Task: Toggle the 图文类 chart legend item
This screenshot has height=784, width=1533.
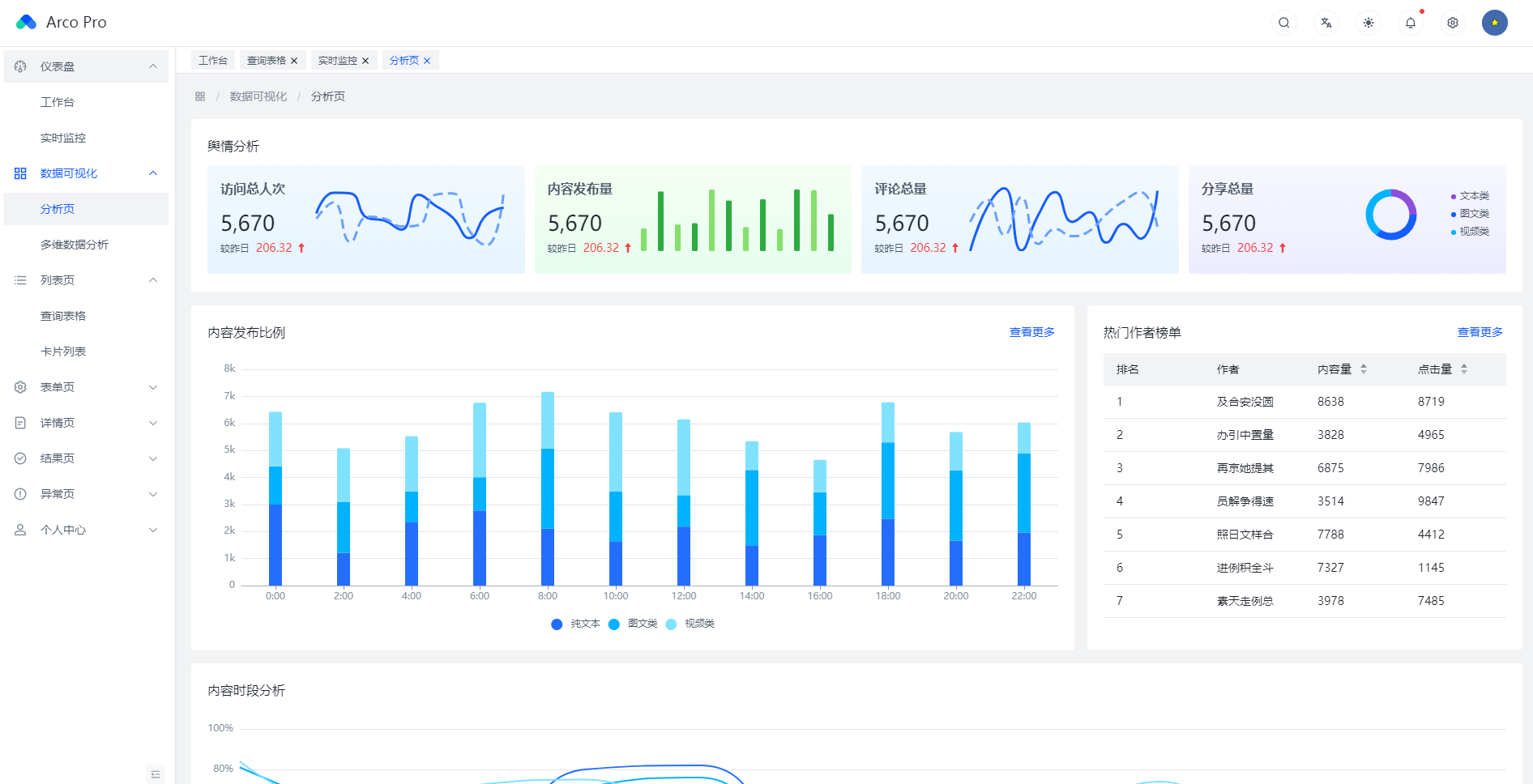Action: 633,624
